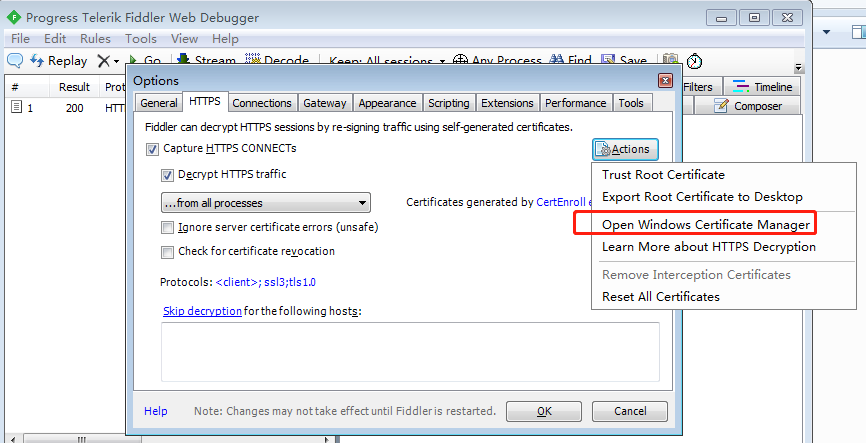Open the Composer tab
The height and width of the screenshot is (443, 866).
pyautogui.click(x=747, y=106)
